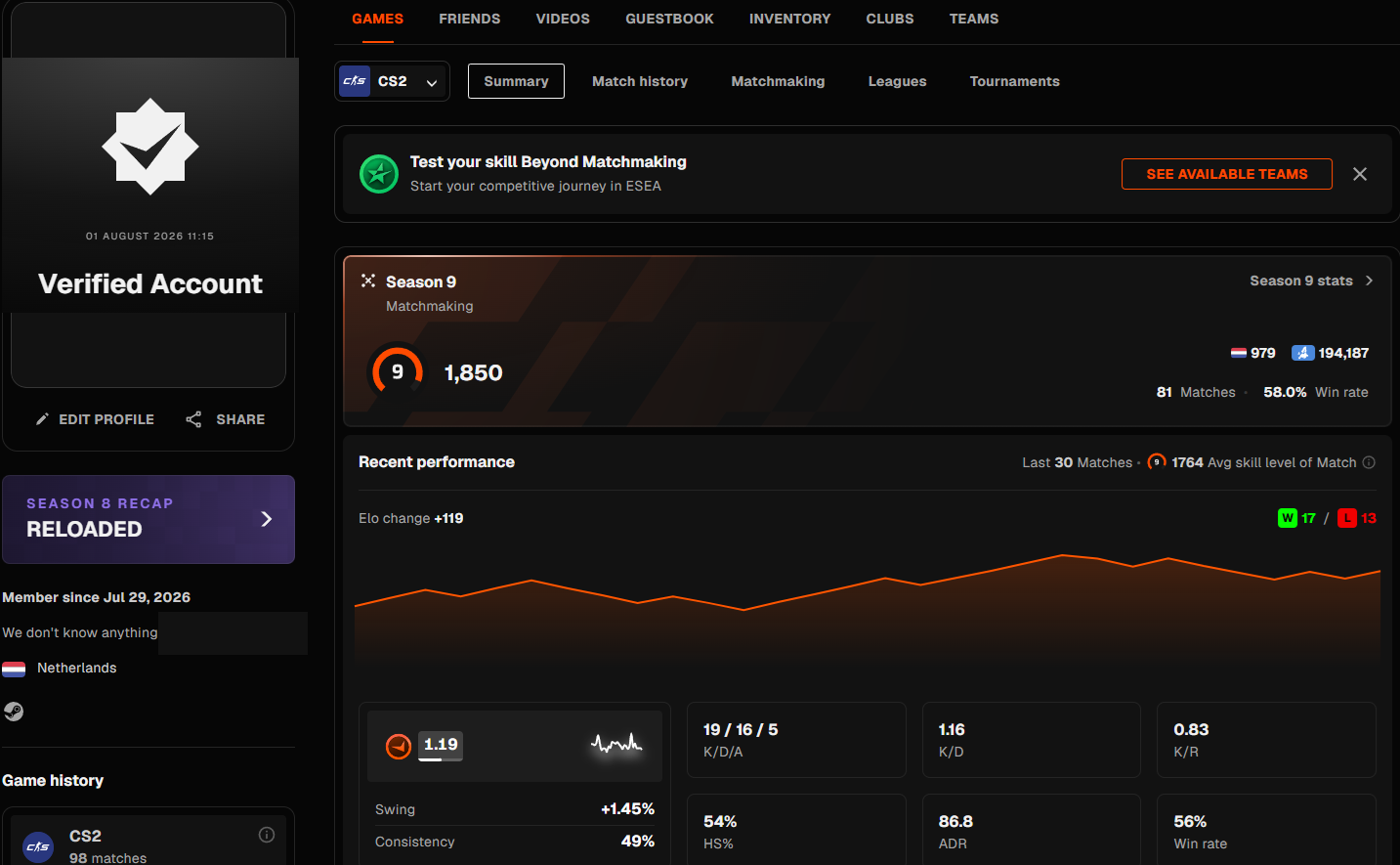Go to the Guestbook tab
The width and height of the screenshot is (1400, 865).
tap(669, 19)
